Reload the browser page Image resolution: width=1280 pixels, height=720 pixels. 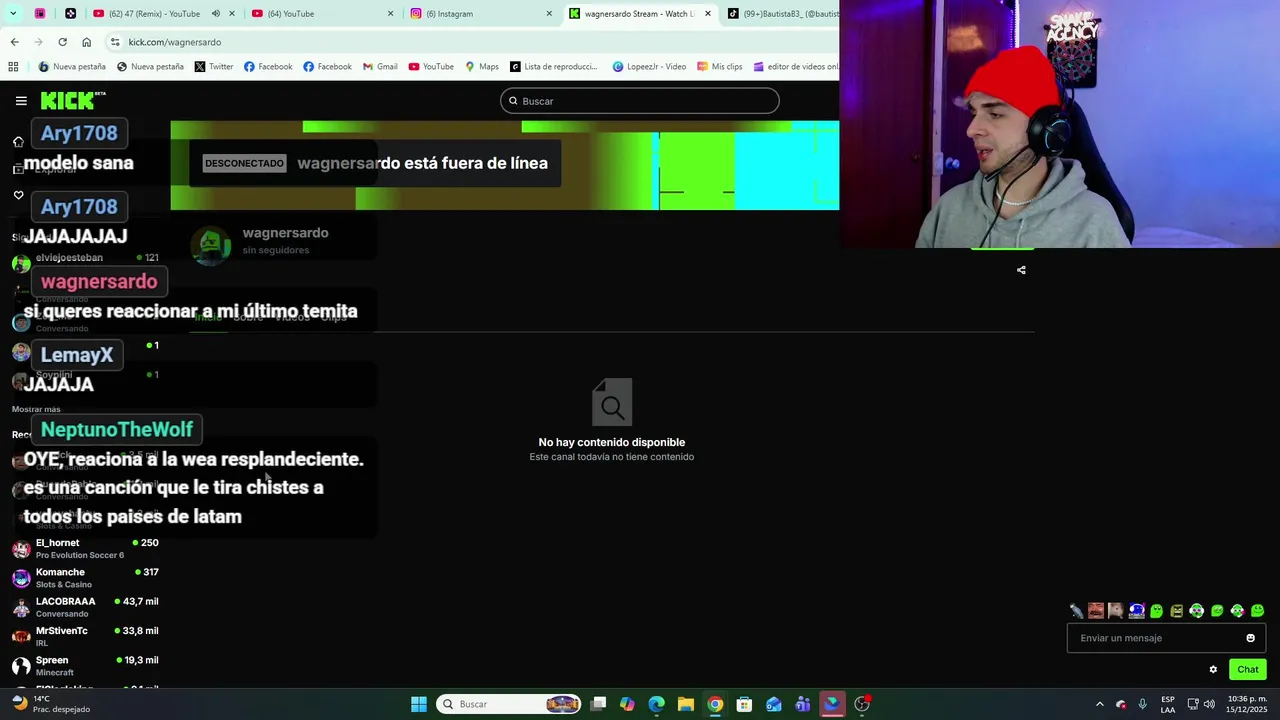coord(62,42)
